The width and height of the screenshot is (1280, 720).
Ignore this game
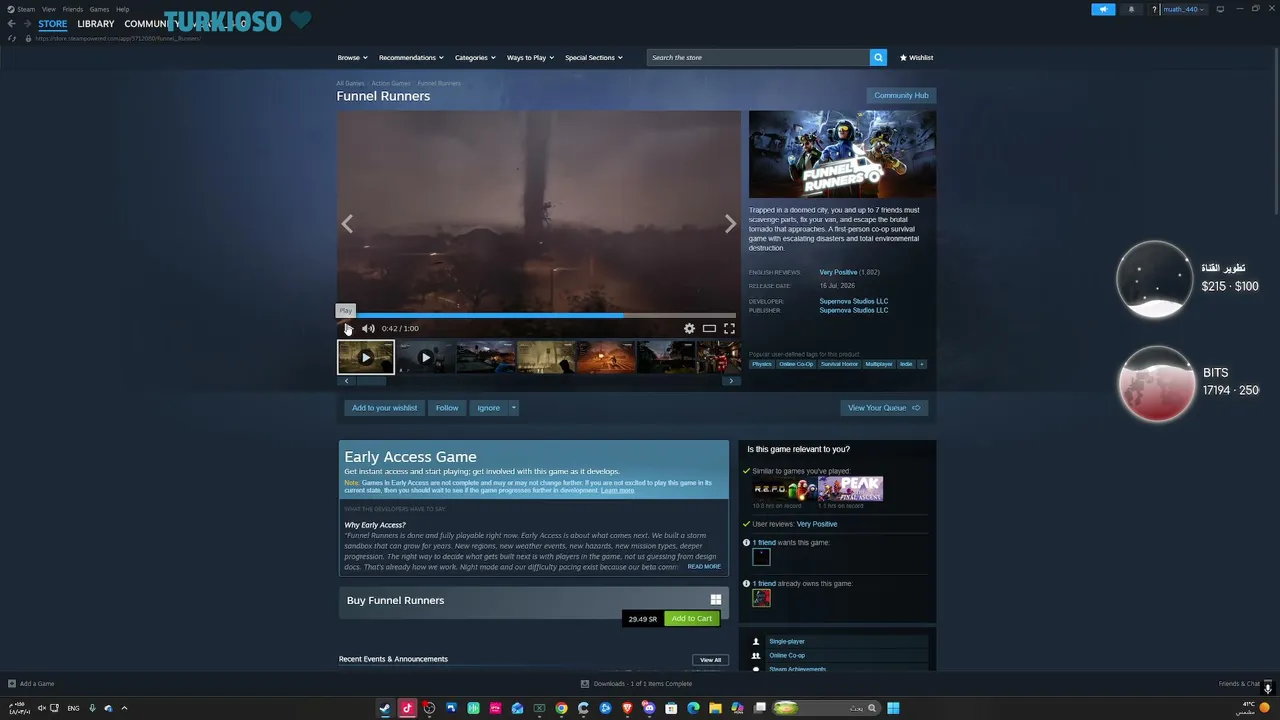[x=489, y=408]
